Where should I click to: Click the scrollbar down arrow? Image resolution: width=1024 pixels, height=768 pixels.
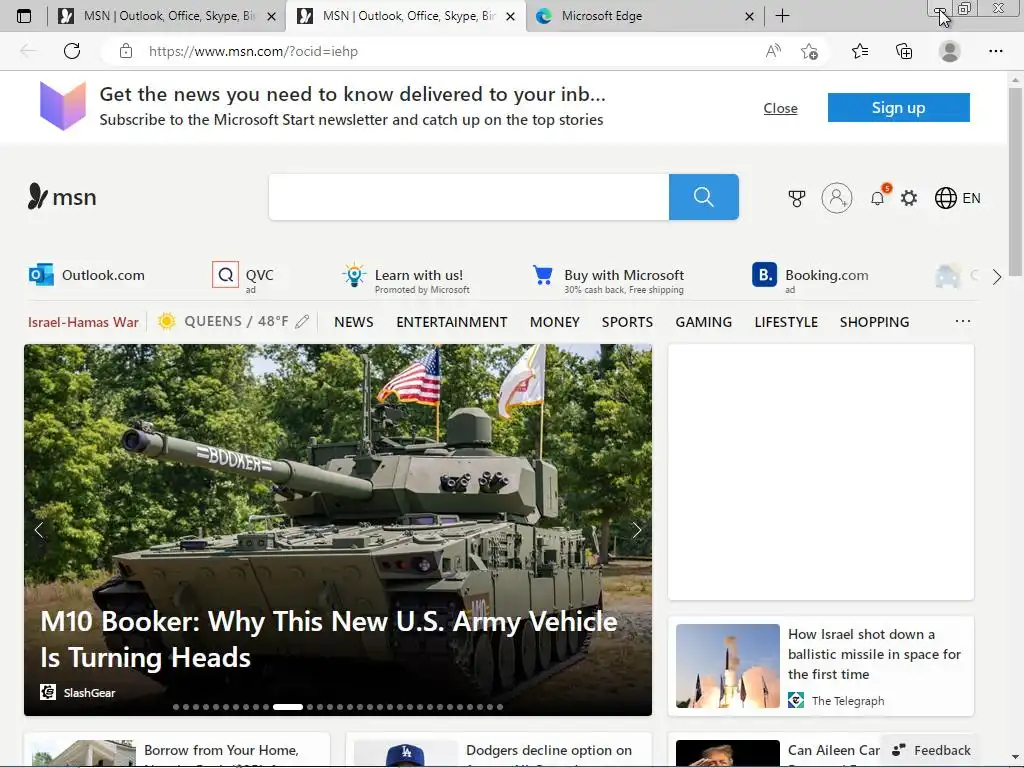(1015, 758)
